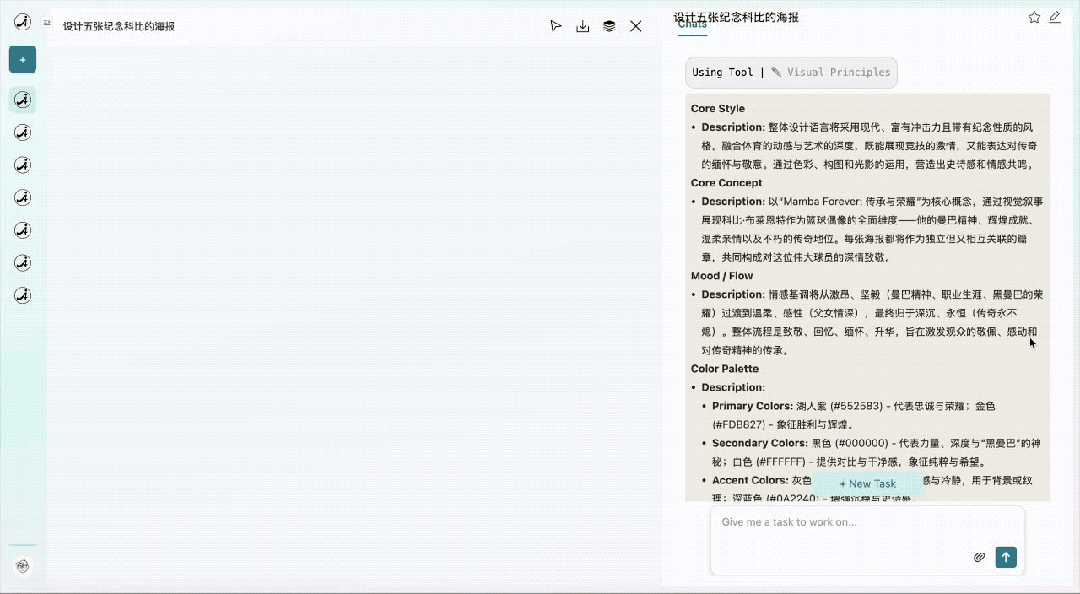Open the layers stack icon

609,26
